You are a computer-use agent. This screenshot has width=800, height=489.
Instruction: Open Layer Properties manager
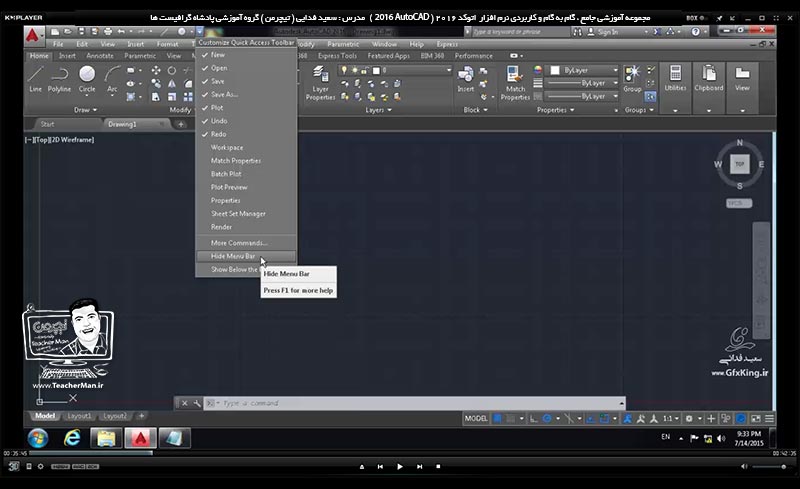(320, 82)
